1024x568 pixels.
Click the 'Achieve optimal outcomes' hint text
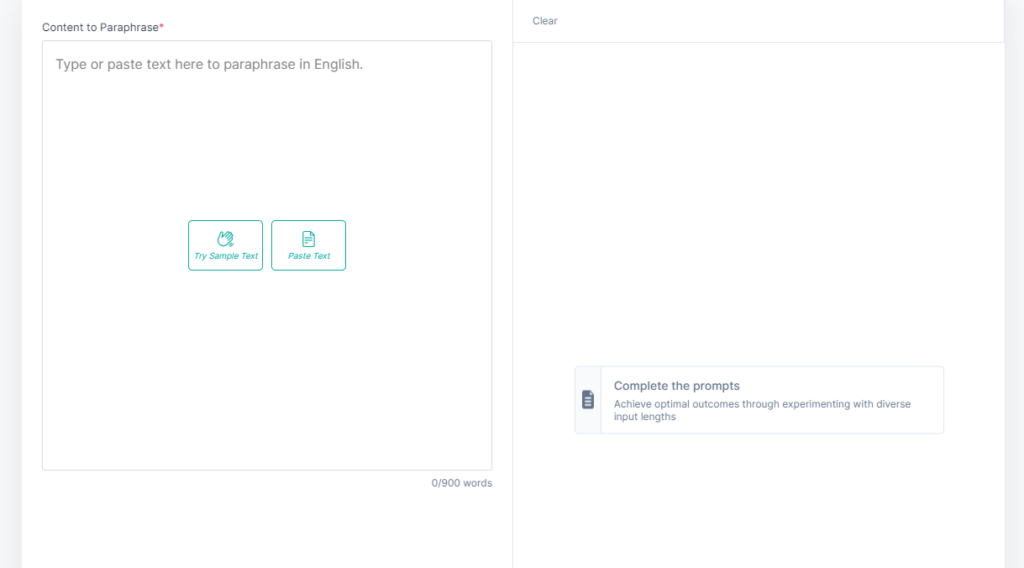point(762,404)
